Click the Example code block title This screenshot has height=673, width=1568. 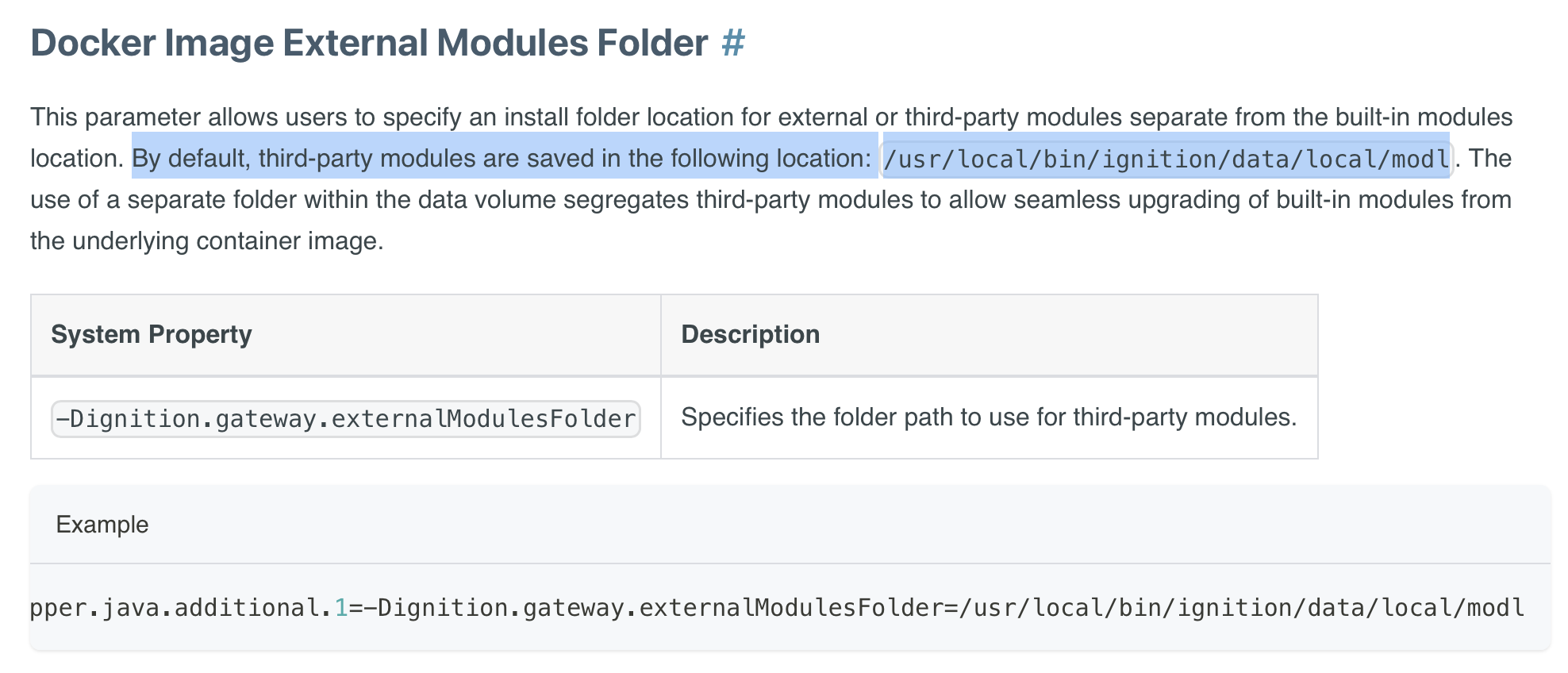(102, 525)
